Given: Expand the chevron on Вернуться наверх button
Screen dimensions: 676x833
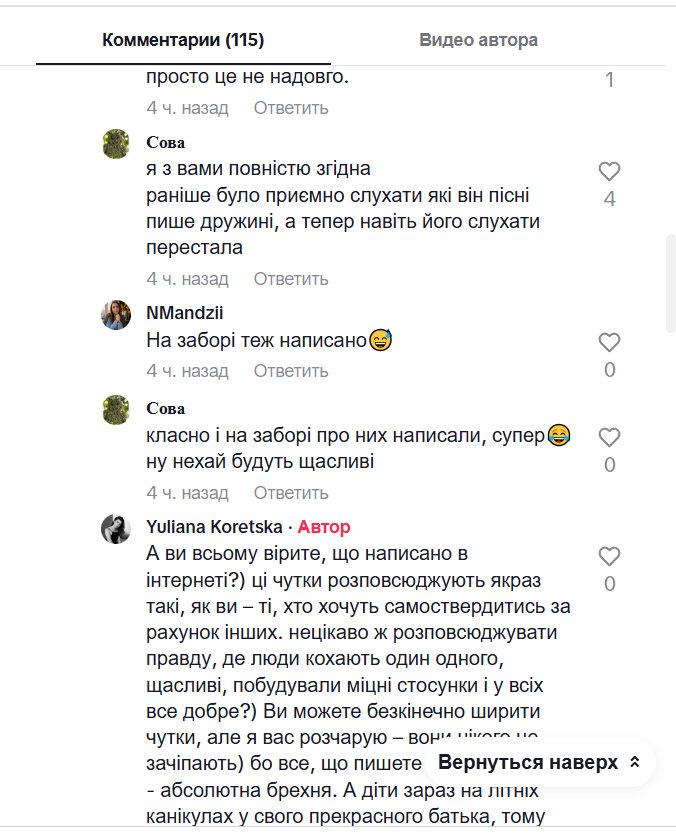Looking at the screenshot, I should point(632,761).
